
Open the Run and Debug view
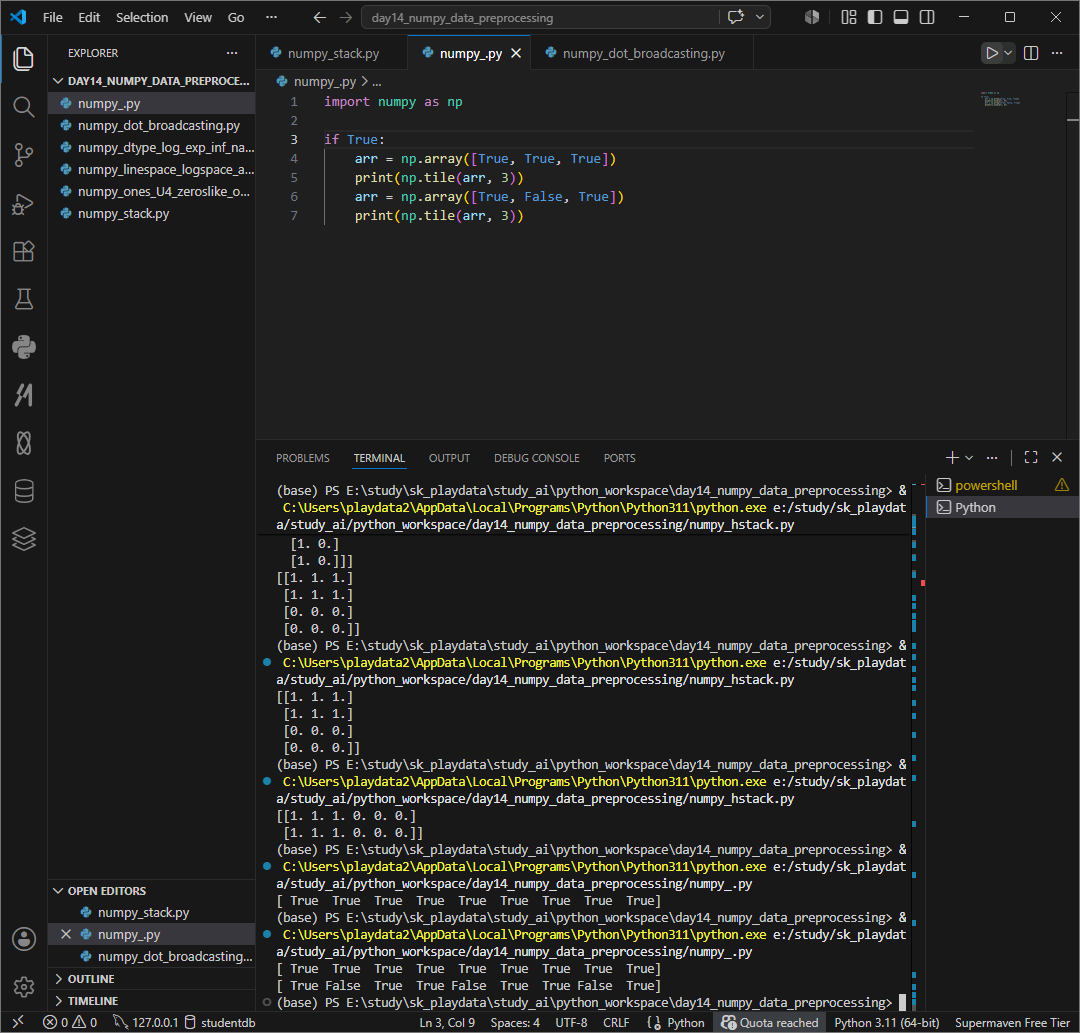click(23, 204)
